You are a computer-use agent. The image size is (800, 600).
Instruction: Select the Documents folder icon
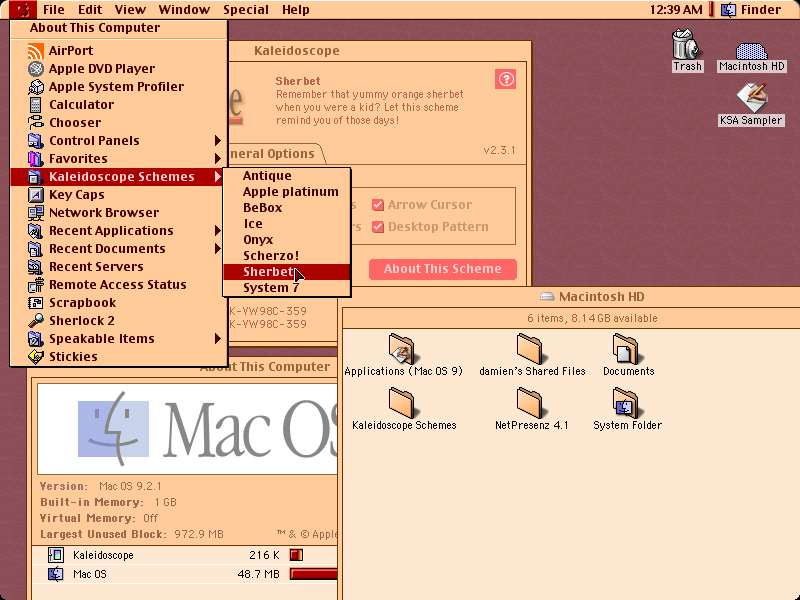[x=626, y=348]
